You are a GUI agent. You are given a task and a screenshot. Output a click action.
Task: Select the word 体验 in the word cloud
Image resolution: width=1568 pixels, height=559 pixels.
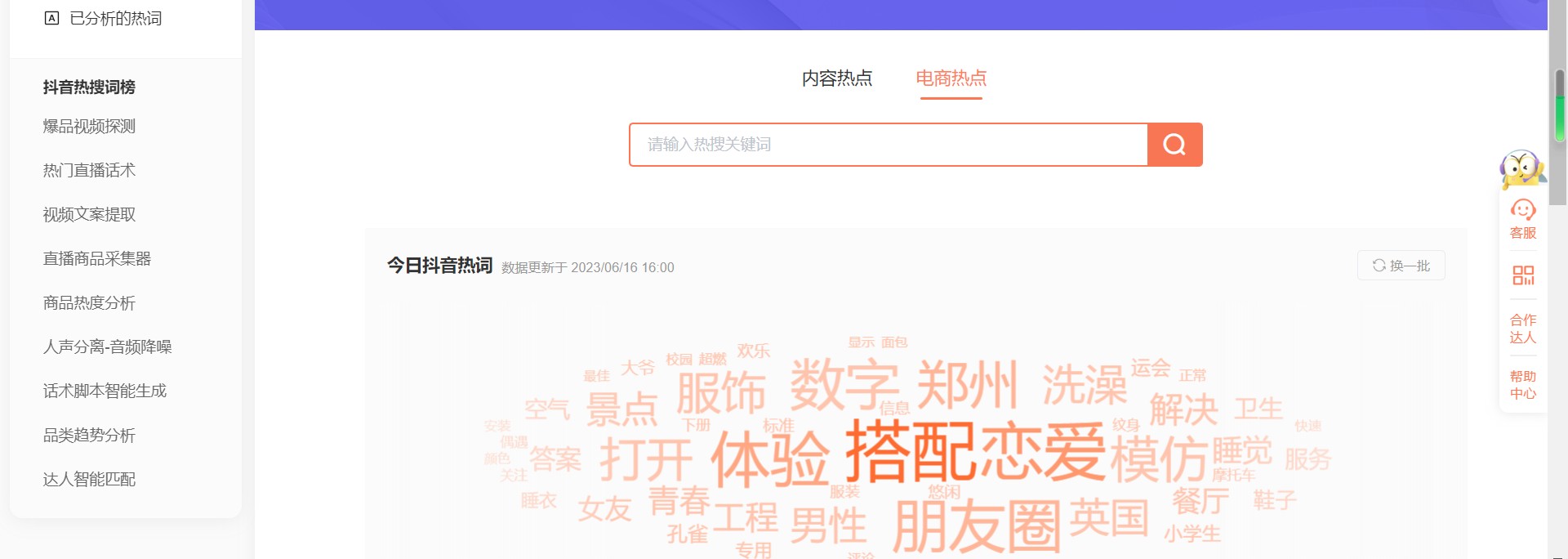[770, 458]
